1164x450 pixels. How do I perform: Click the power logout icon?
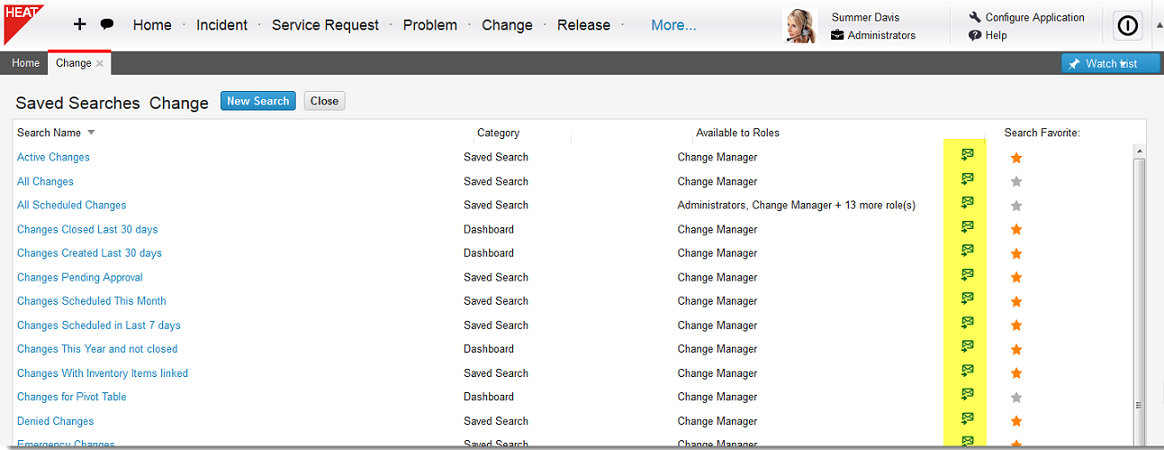(x=1128, y=25)
